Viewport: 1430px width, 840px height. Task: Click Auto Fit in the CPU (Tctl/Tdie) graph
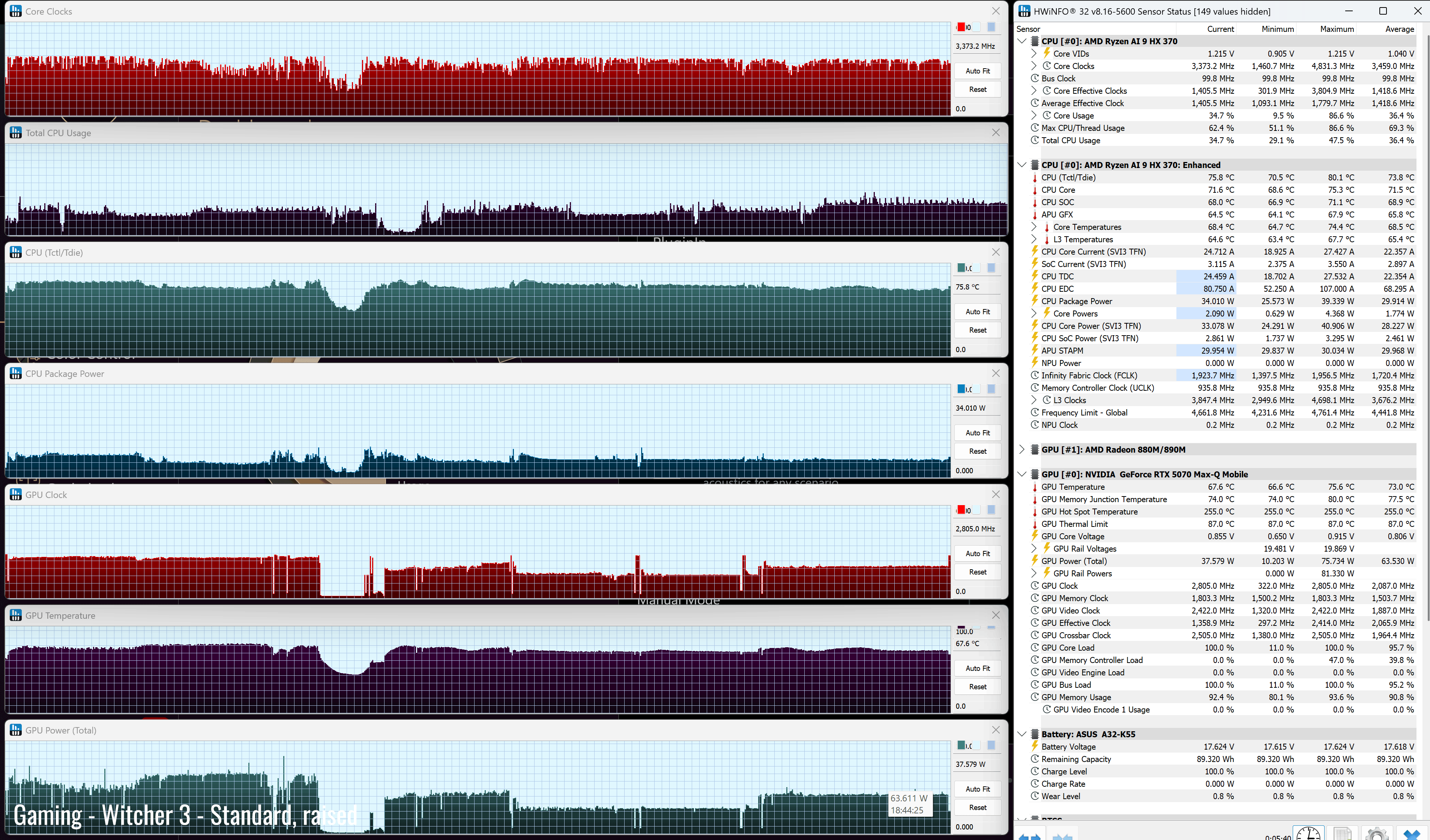coord(978,311)
